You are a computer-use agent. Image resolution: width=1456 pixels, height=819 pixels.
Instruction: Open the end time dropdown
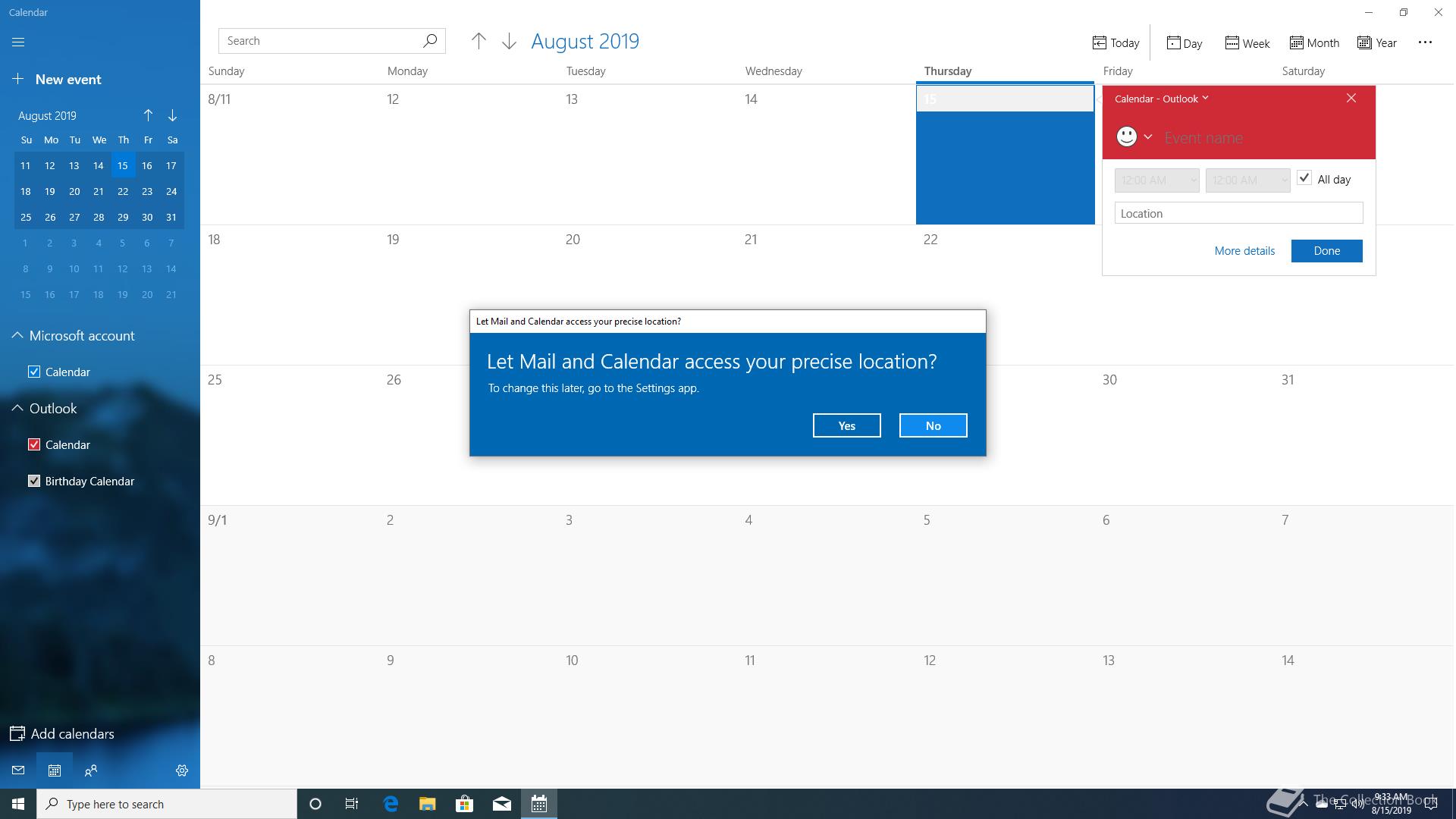coord(1248,180)
